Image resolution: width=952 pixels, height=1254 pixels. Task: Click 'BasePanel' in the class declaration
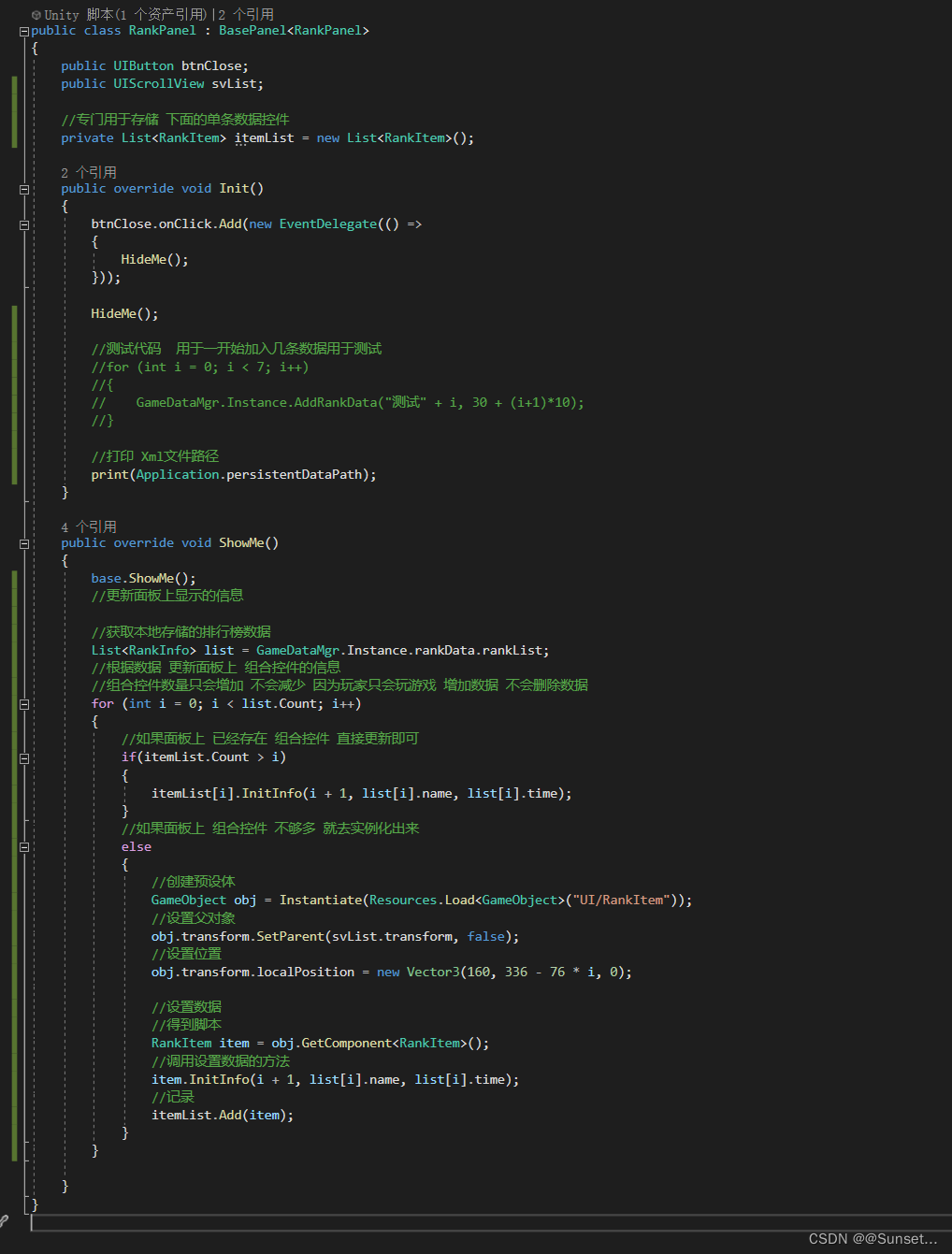[252, 31]
